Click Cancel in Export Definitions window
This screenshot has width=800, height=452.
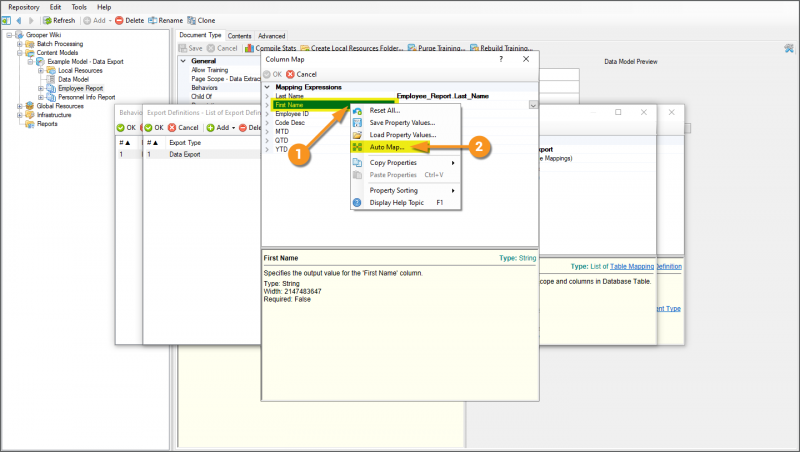(183, 128)
